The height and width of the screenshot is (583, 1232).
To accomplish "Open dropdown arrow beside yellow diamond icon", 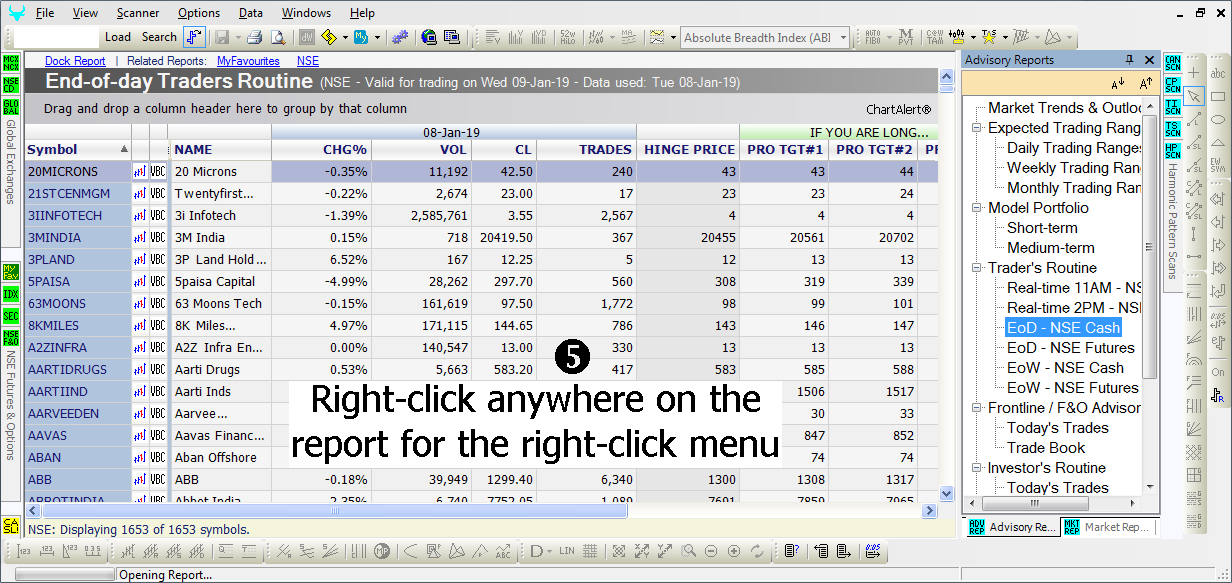I will [x=345, y=37].
